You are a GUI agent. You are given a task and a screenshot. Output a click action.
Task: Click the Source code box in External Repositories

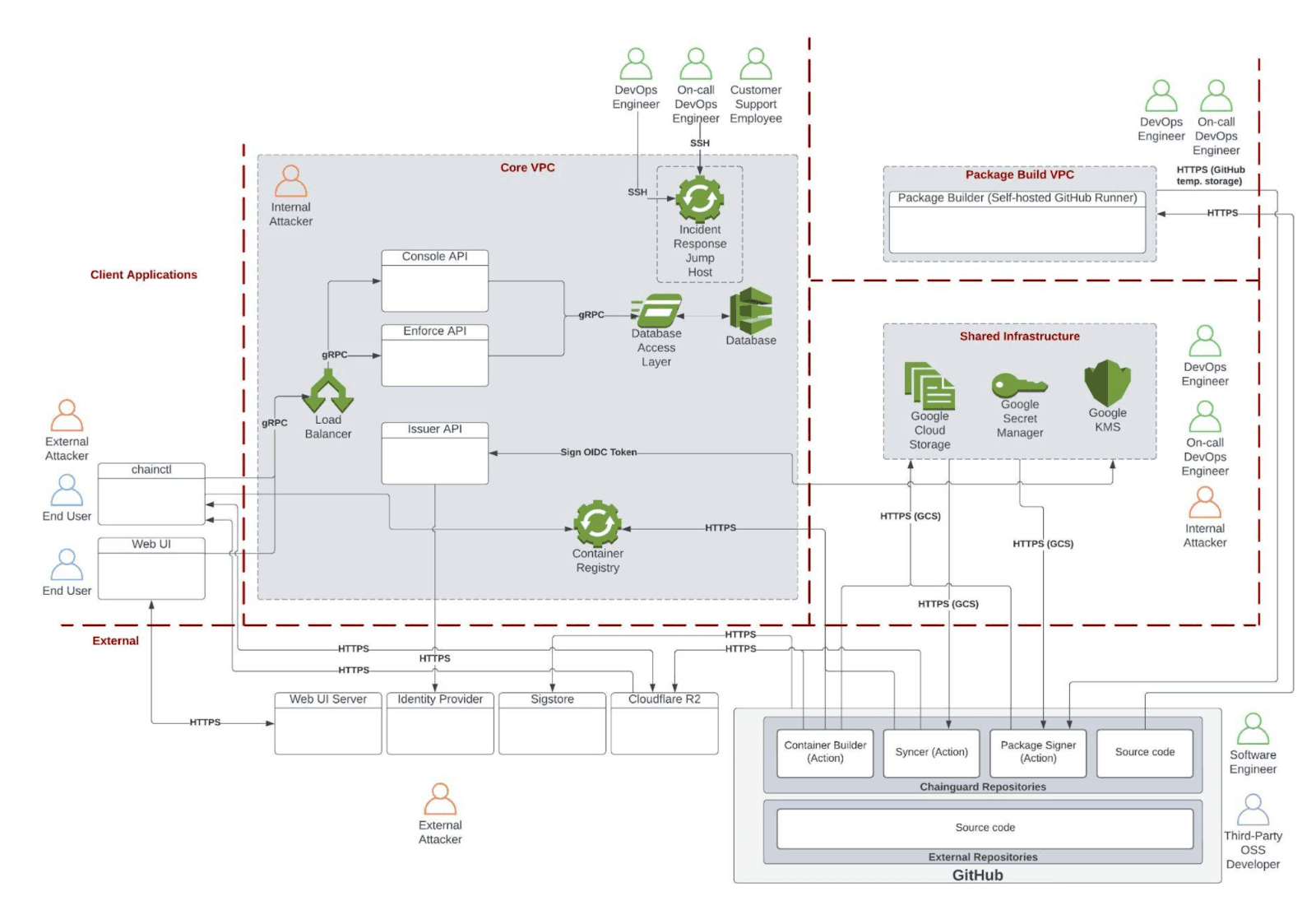(985, 829)
